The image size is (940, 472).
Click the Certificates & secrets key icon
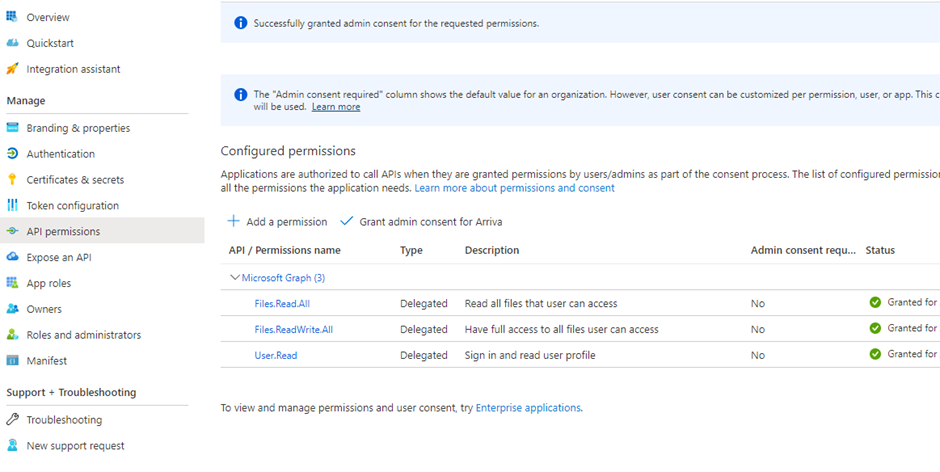(12, 179)
